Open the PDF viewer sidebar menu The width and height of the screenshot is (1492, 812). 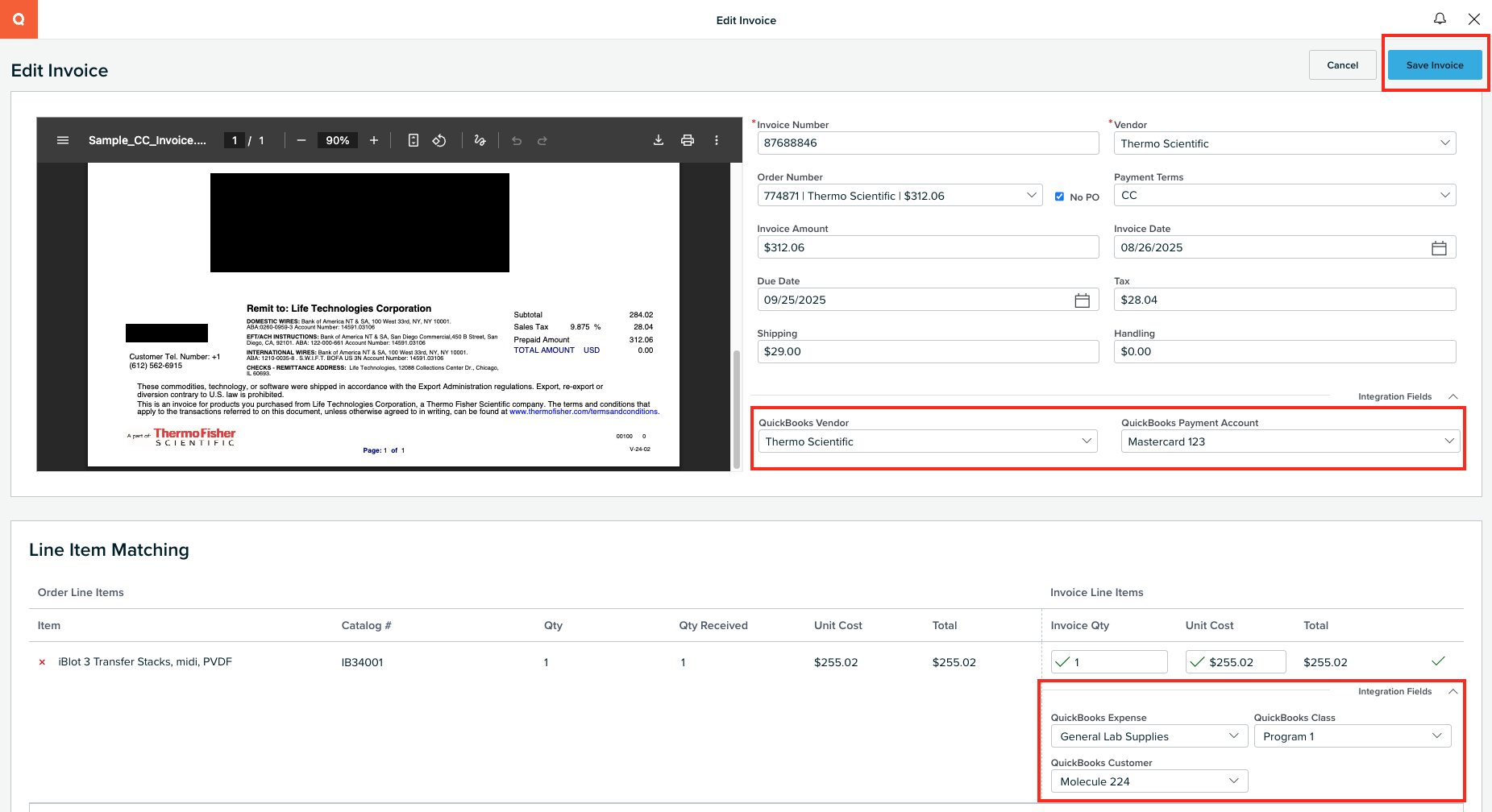click(x=63, y=140)
